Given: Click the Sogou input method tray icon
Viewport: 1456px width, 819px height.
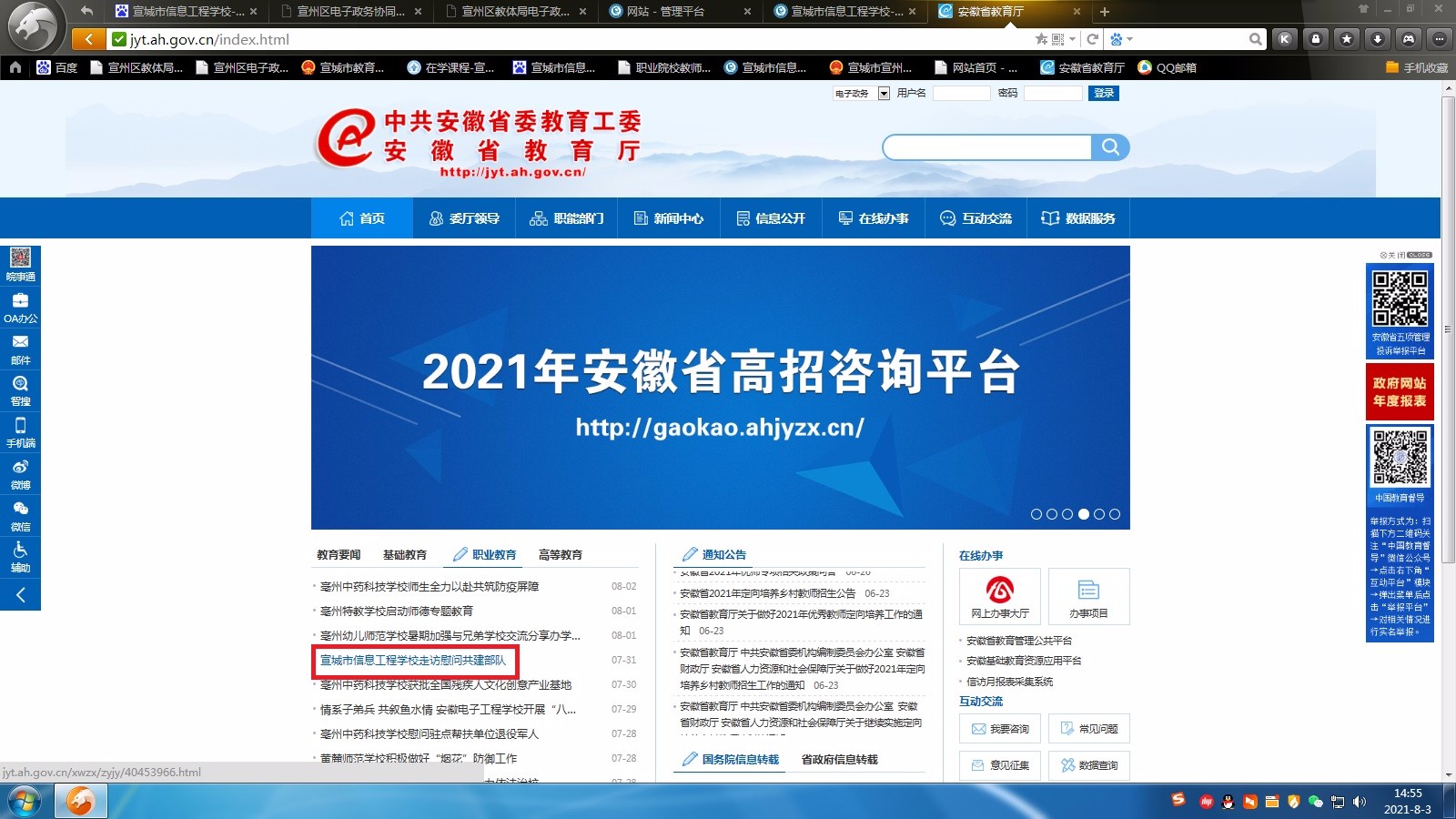Looking at the screenshot, I should pyautogui.click(x=1178, y=800).
